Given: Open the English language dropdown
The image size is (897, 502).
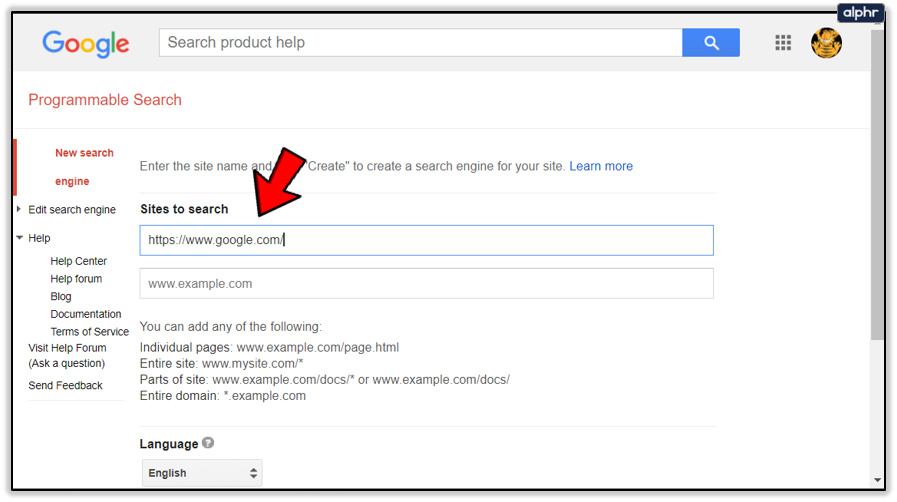Looking at the screenshot, I should 202,473.
